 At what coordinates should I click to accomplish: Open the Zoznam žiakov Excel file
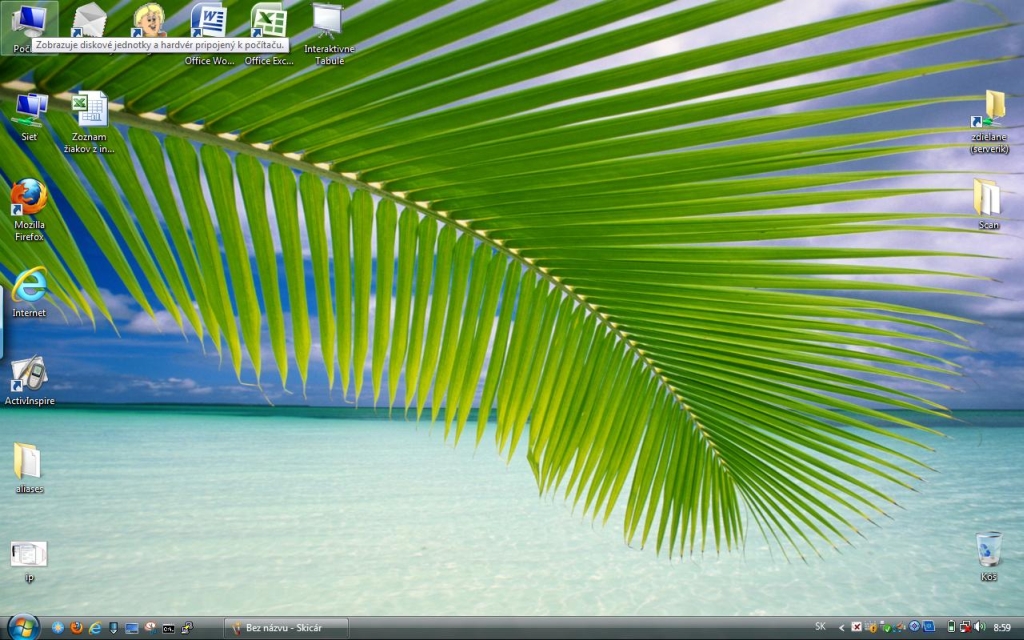90,110
